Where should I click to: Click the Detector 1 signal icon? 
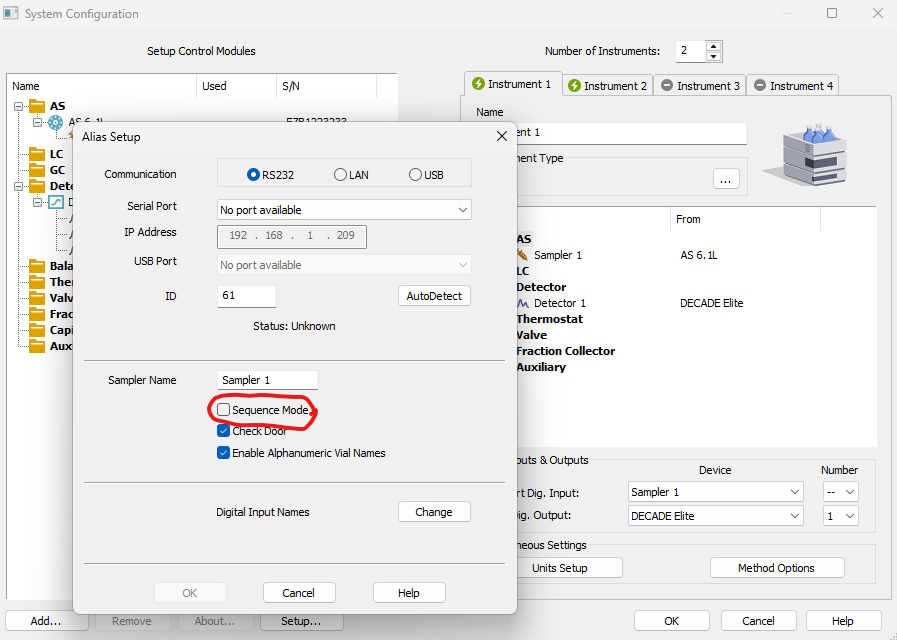523,303
